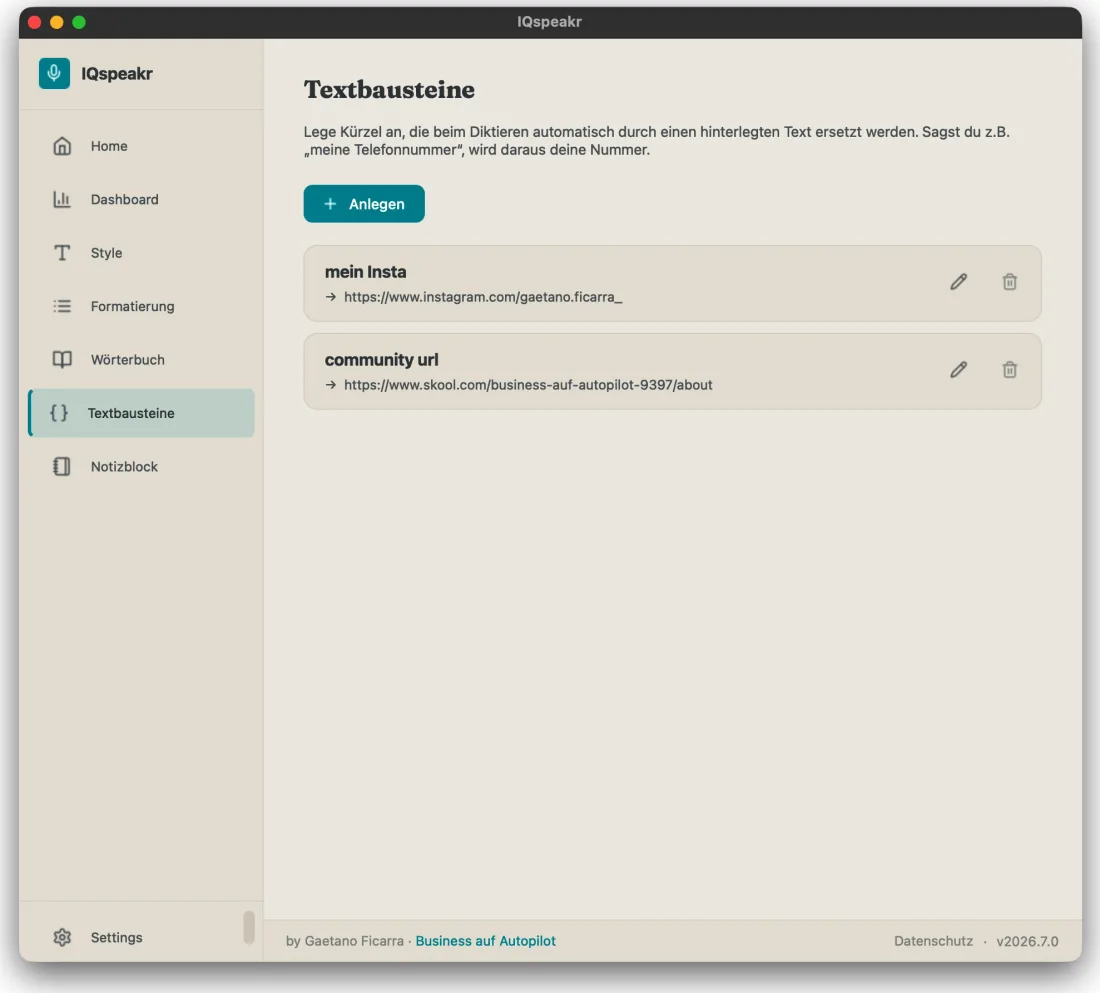Click the Style letter T icon

[62, 253]
